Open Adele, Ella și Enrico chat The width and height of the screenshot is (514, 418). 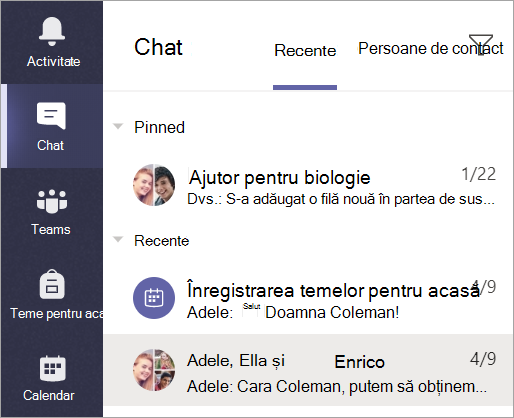(x=308, y=370)
